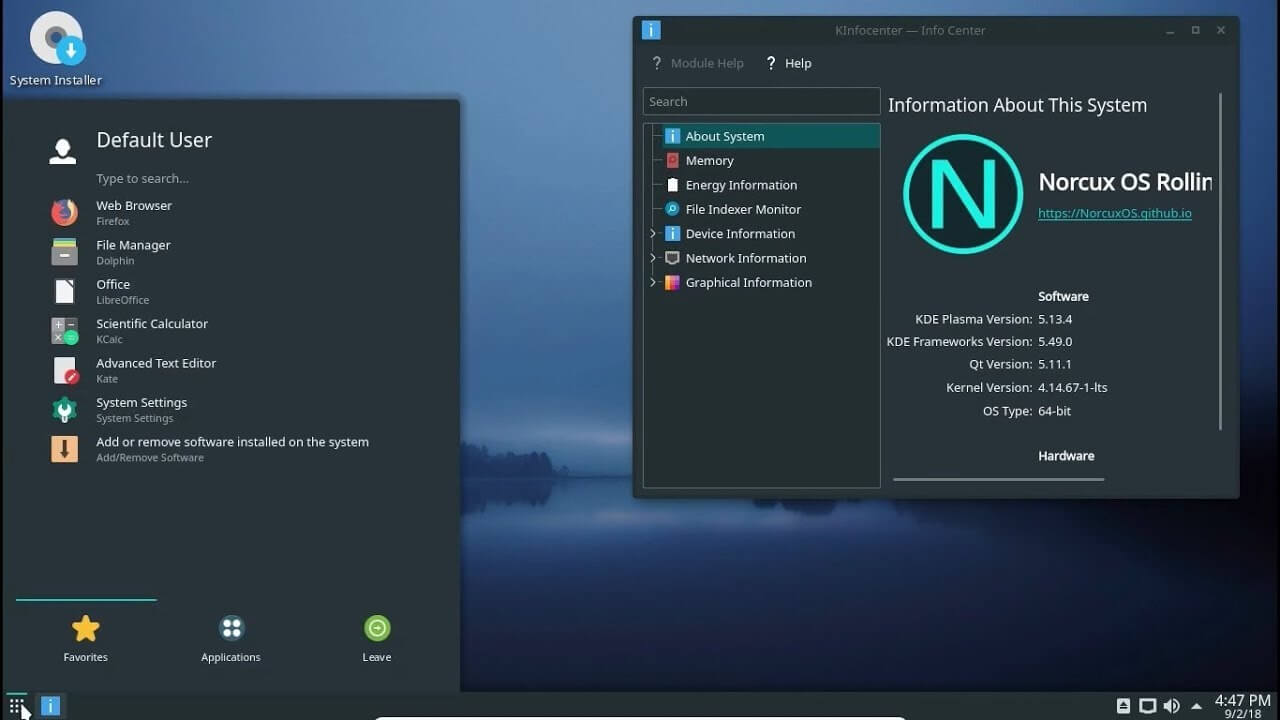Click the Kernel Version value 4.14.67-1-lts
The width and height of the screenshot is (1280, 720).
point(1073,388)
